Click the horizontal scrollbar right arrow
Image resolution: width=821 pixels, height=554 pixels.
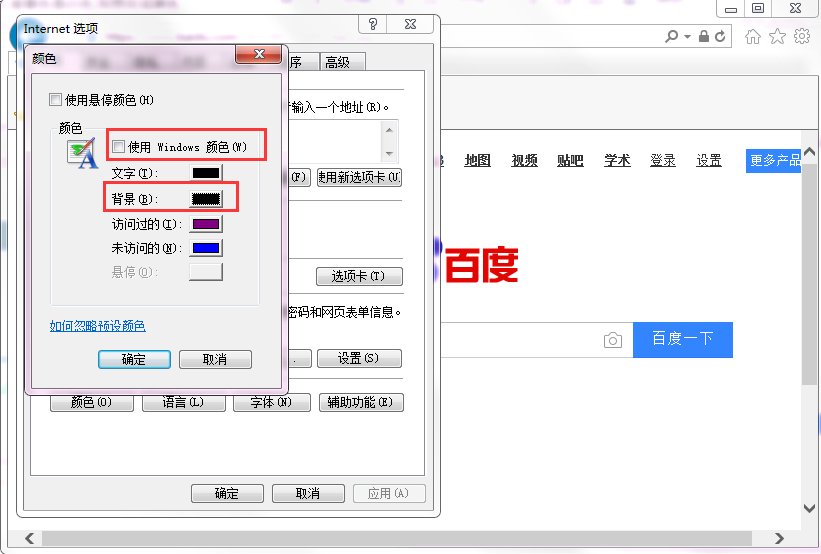click(x=779, y=538)
